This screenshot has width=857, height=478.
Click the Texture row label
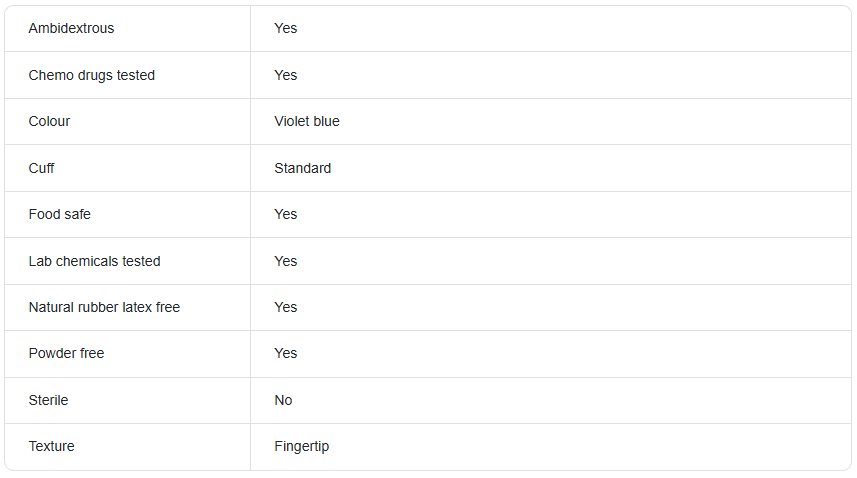(x=51, y=446)
